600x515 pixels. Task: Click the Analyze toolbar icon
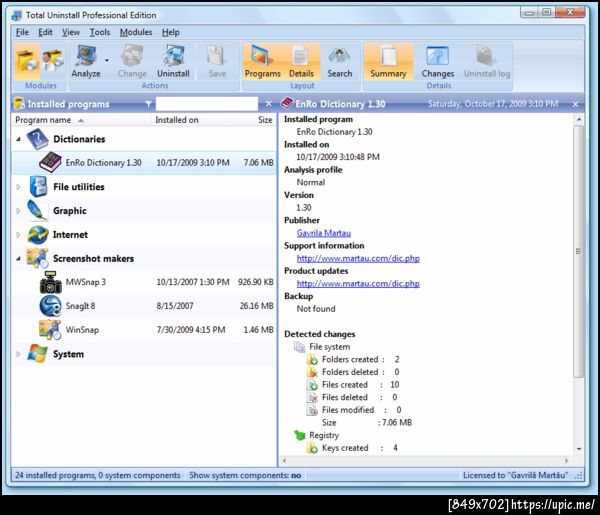click(x=86, y=61)
